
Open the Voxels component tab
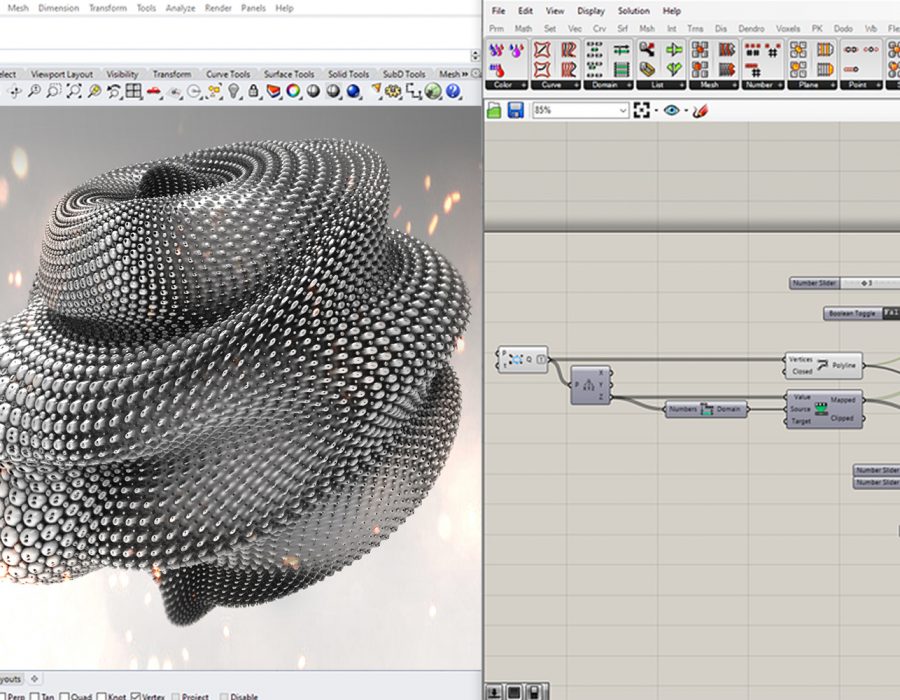pos(788,28)
